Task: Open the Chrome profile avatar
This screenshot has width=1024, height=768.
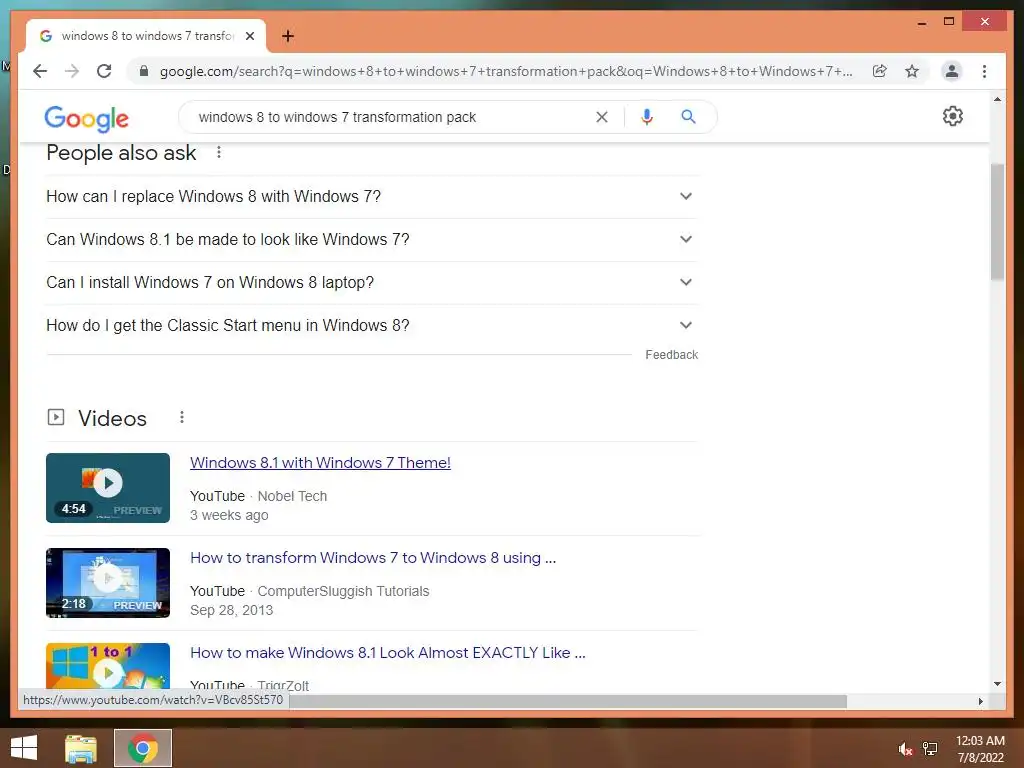Action: (952, 71)
